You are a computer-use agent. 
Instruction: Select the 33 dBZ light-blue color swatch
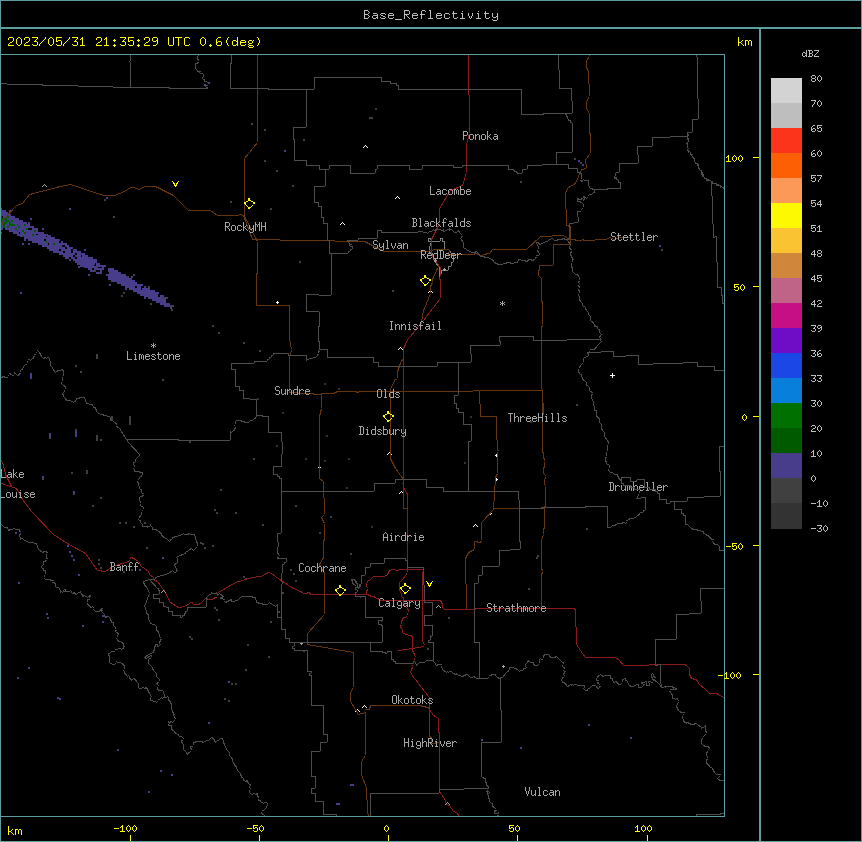pyautogui.click(x=786, y=390)
